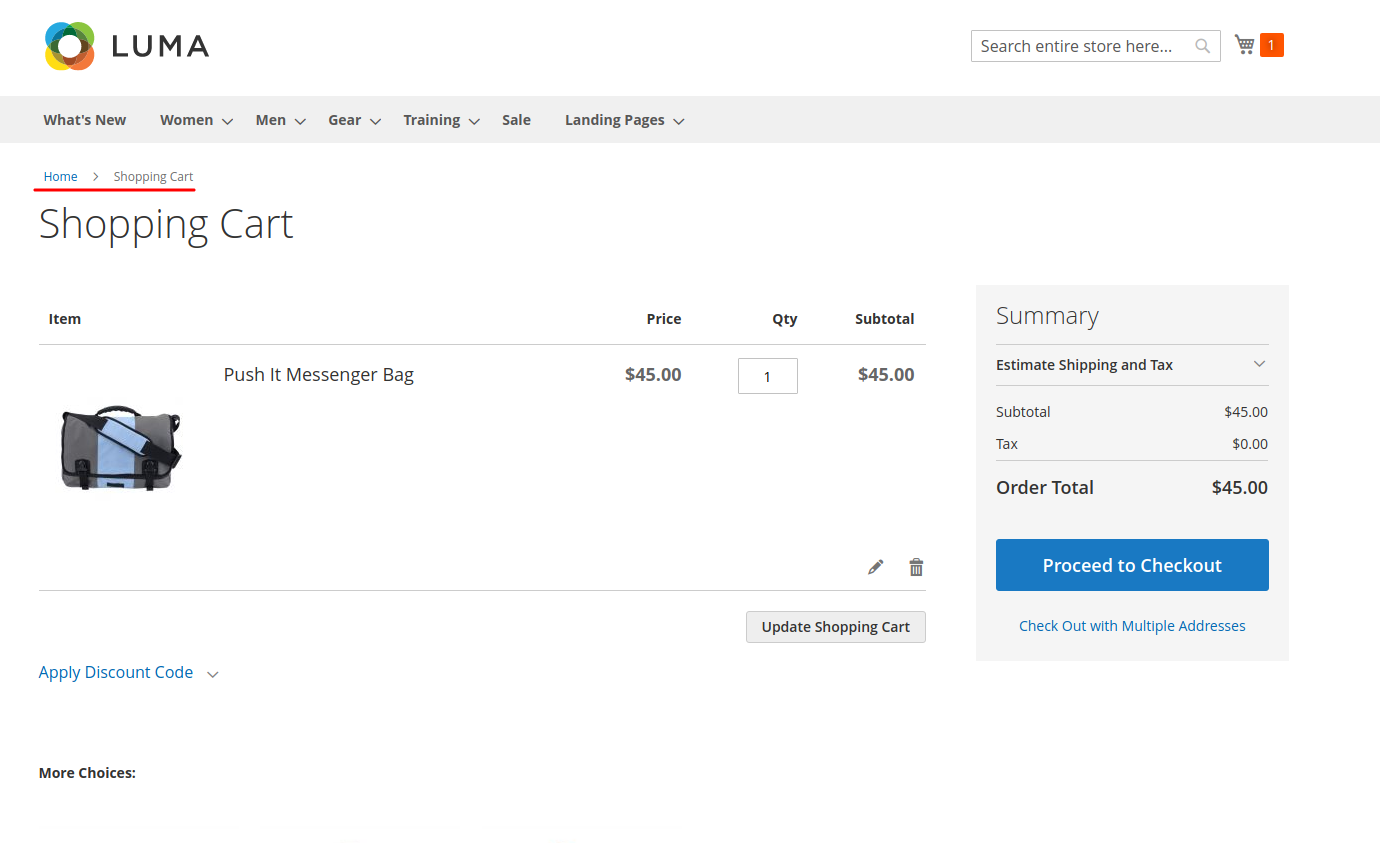The width and height of the screenshot is (1380, 843).
Task: Expand the Gear menu chevron
Action: [x=375, y=121]
